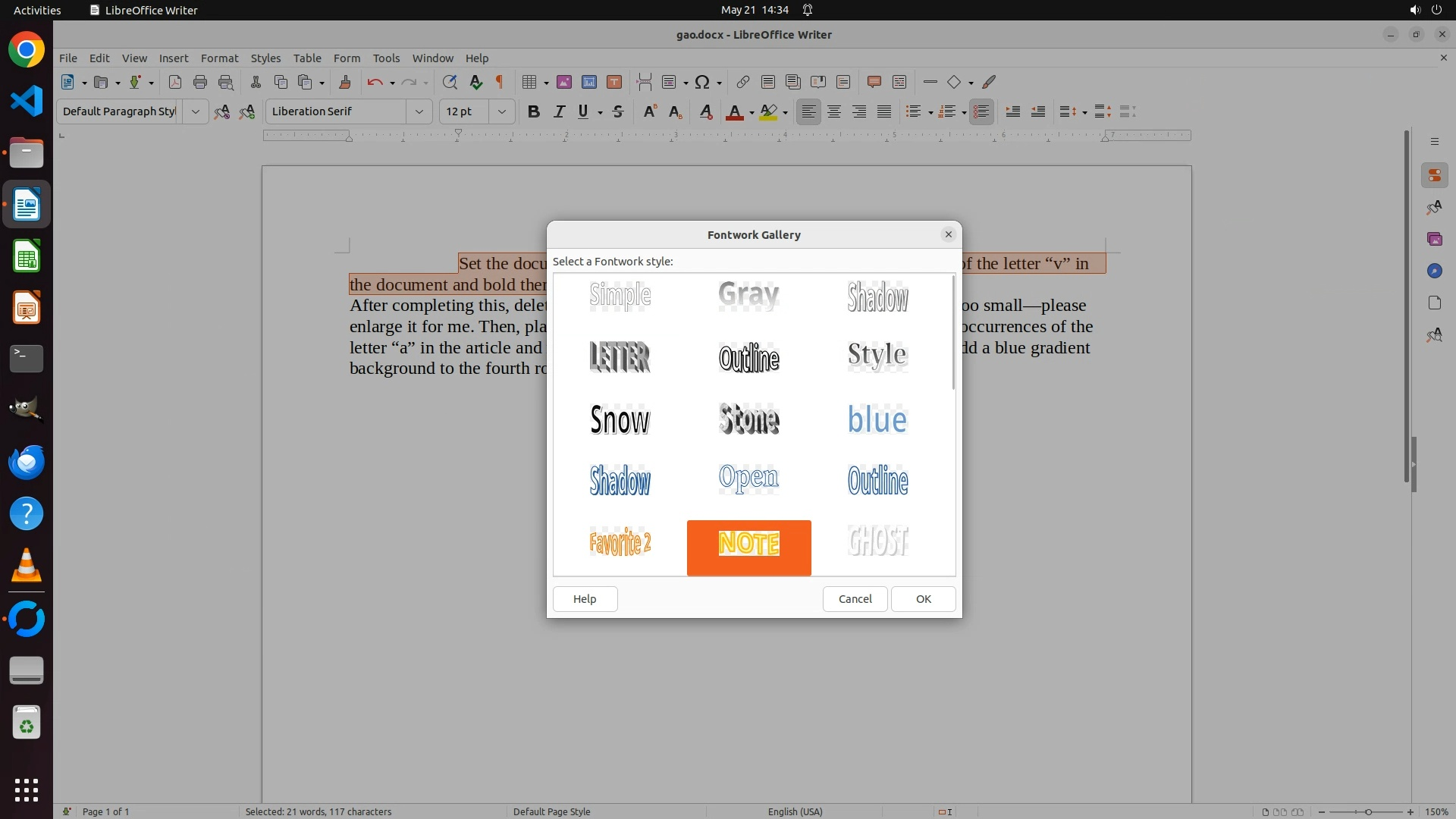Open the Table menu
1456x819 pixels.
[307, 58]
